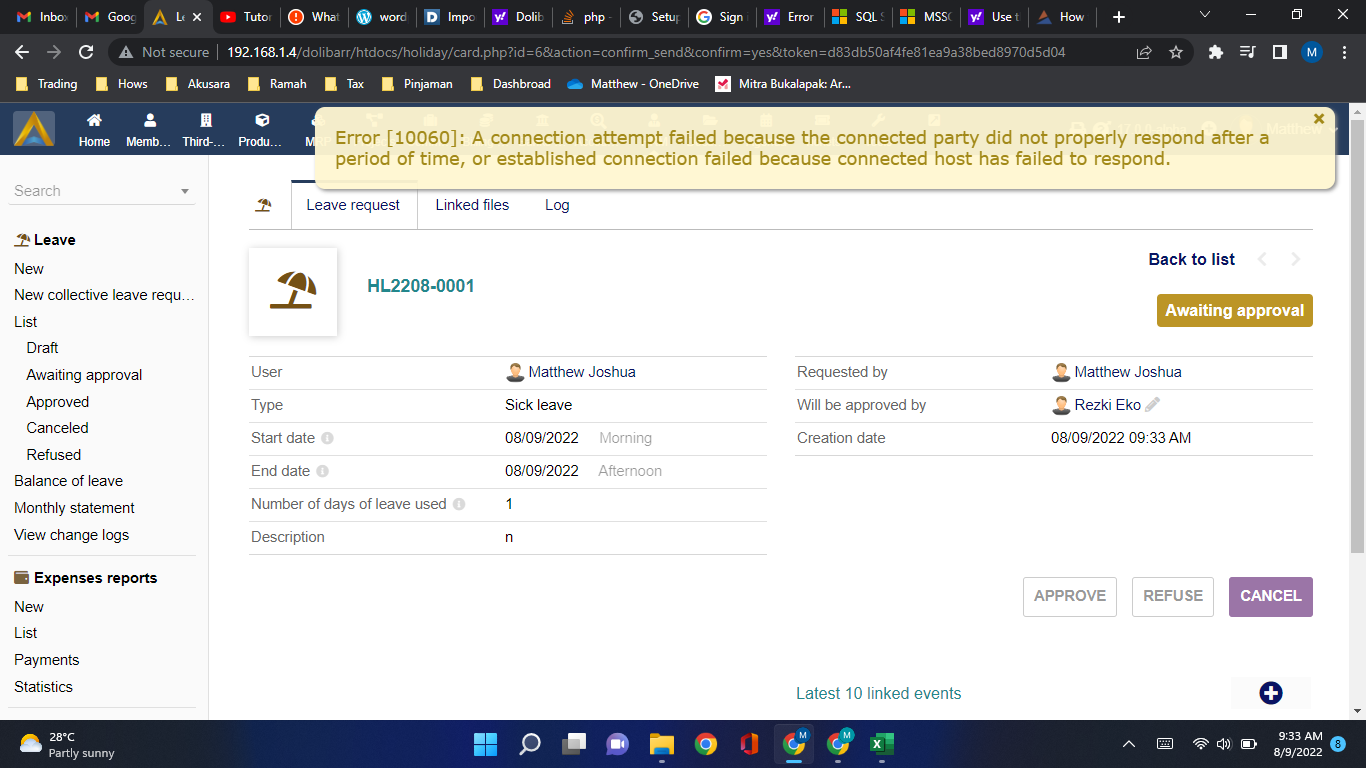This screenshot has height=768, width=1366.
Task: Create New expense report in sidebar
Action: 29,607
